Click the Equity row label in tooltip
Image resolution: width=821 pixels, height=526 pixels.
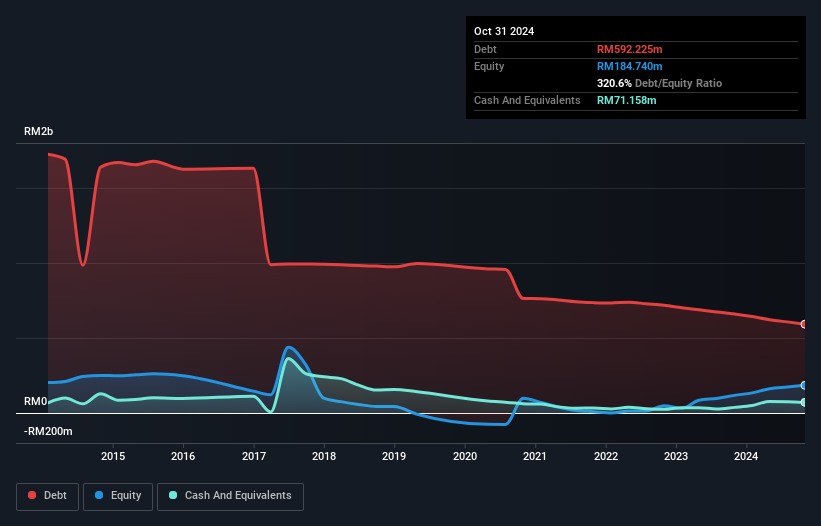(x=489, y=66)
